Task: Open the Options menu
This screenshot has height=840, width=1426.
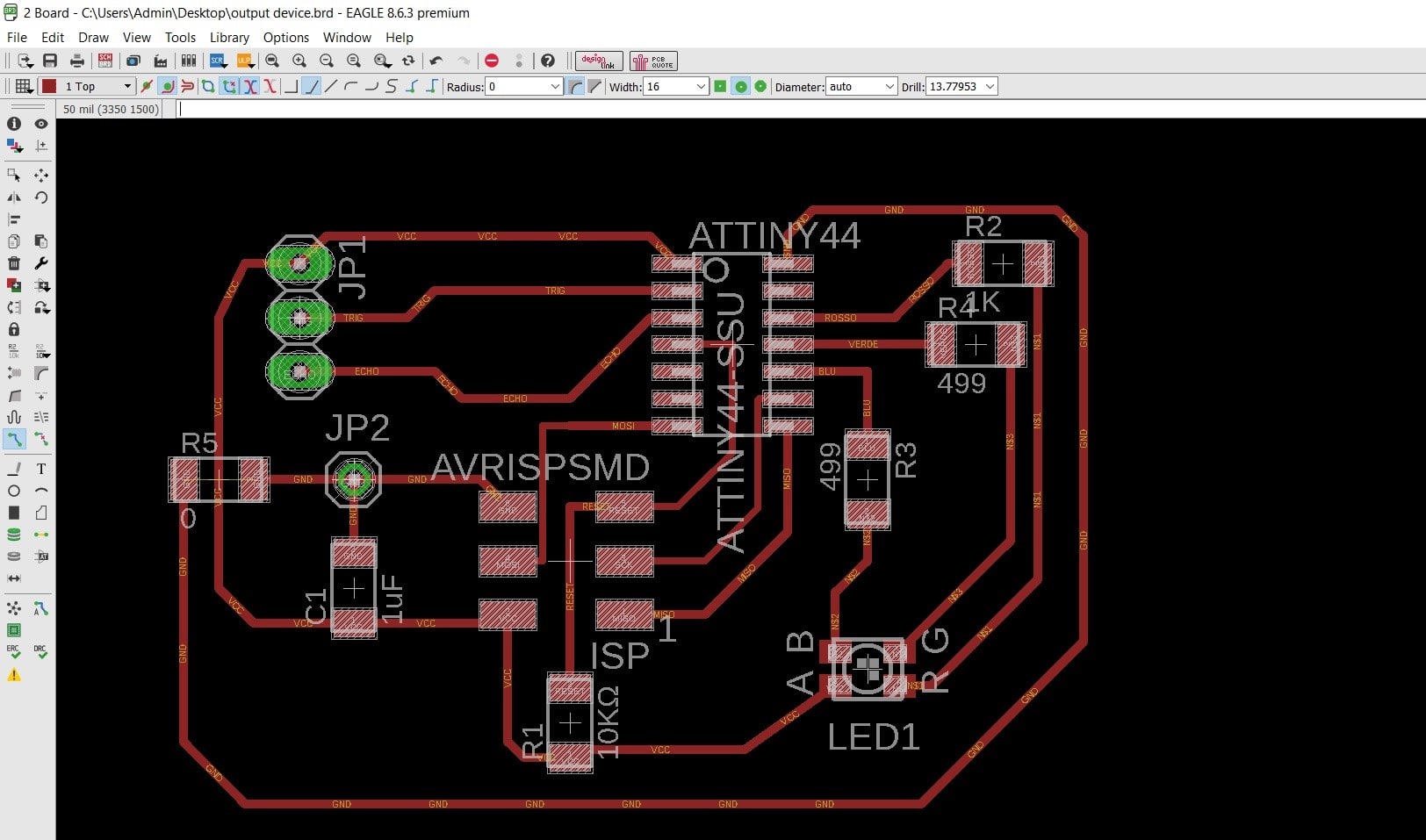Action: coord(286,38)
